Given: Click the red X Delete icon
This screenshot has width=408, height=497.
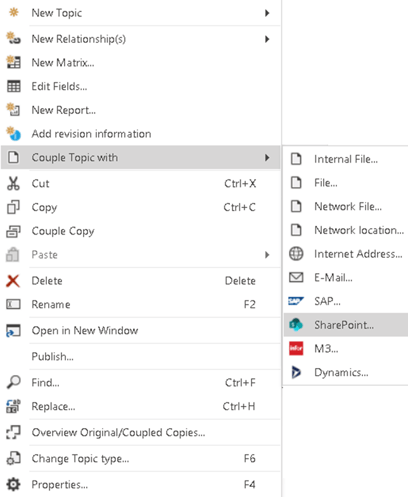Looking at the screenshot, I should point(13,281).
